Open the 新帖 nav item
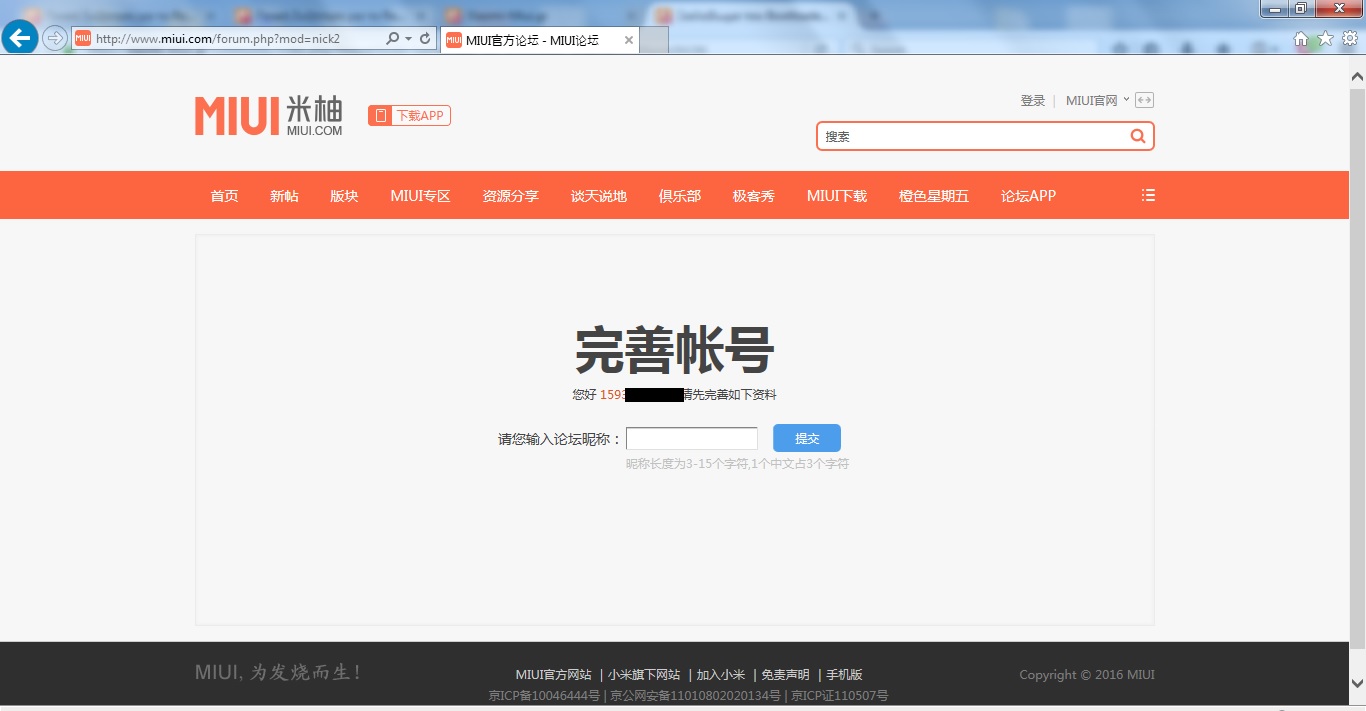This screenshot has height=711, width=1366. click(284, 195)
